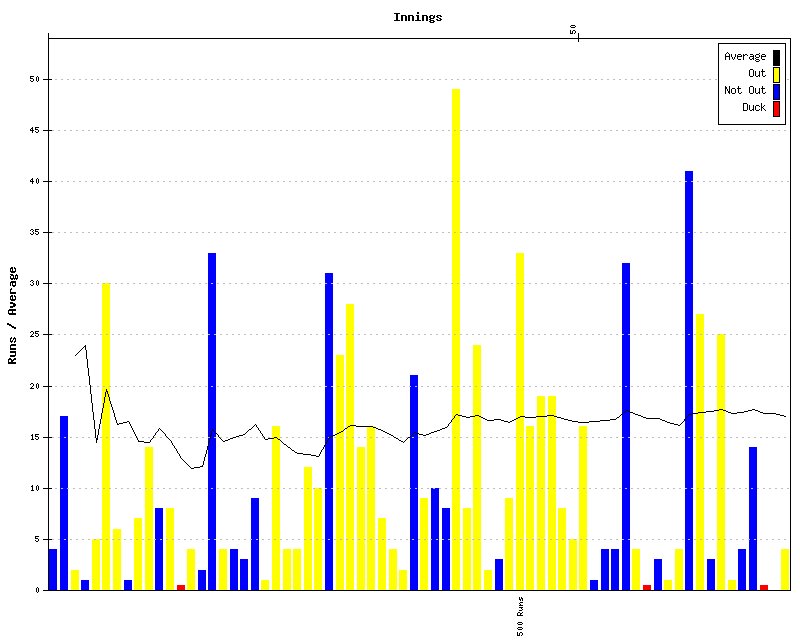Click the "500 Runs" marker below the x-axis
This screenshot has width=800, height=640.
click(520, 617)
